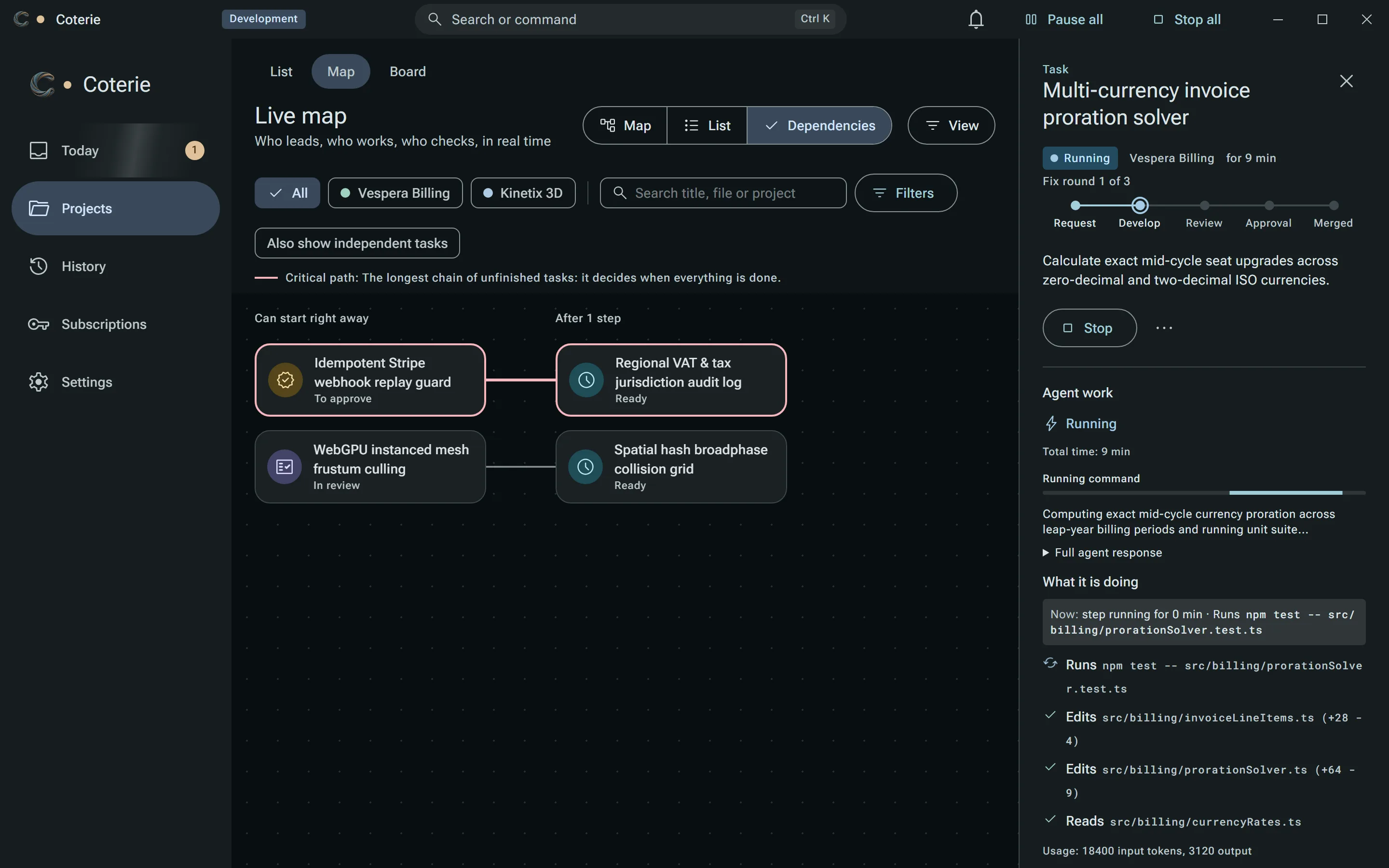This screenshot has height=868, width=1389.
Task: Close the task detail panel
Action: pyautogui.click(x=1346, y=81)
